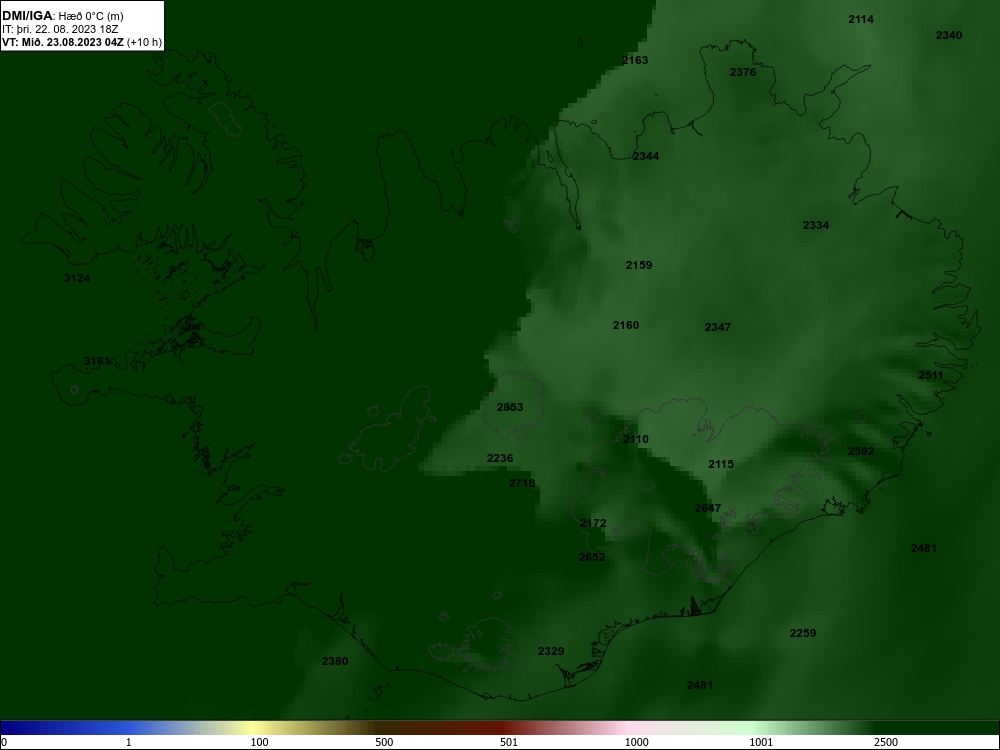The width and height of the screenshot is (1000, 750).
Task: Select the 2853 value on the glacier
Action: coord(510,408)
